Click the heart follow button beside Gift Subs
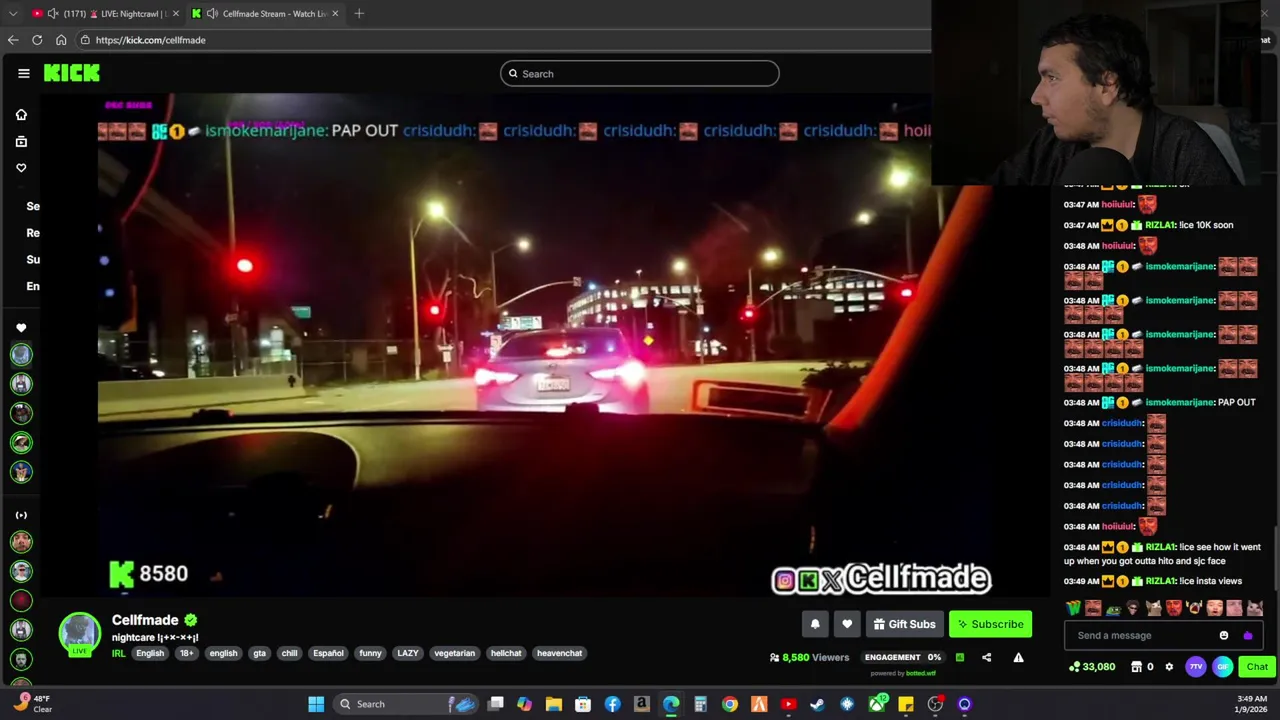This screenshot has height=720, width=1280. tap(847, 624)
